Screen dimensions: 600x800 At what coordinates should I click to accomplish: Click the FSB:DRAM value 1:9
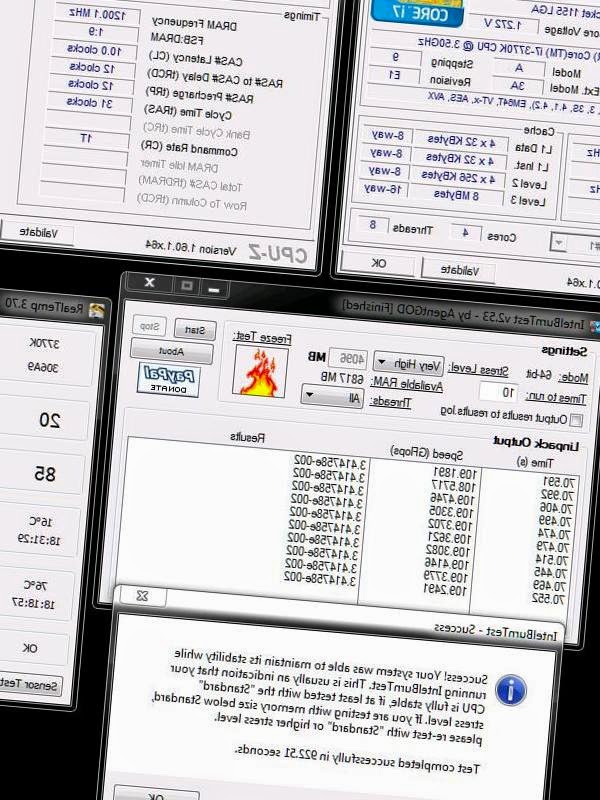(96, 32)
